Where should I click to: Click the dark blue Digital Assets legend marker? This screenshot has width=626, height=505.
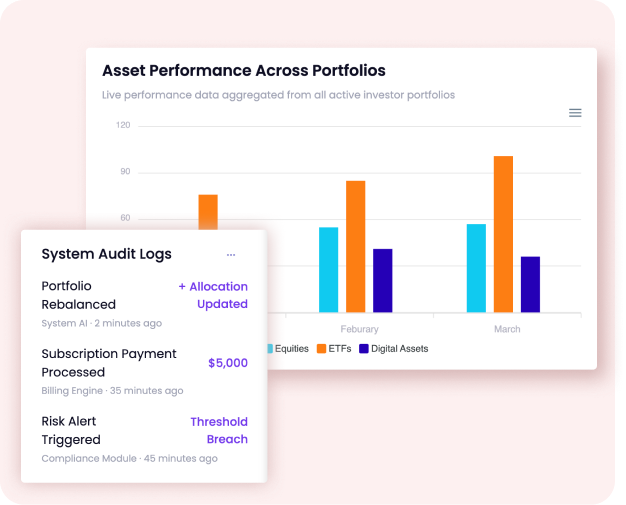point(364,349)
